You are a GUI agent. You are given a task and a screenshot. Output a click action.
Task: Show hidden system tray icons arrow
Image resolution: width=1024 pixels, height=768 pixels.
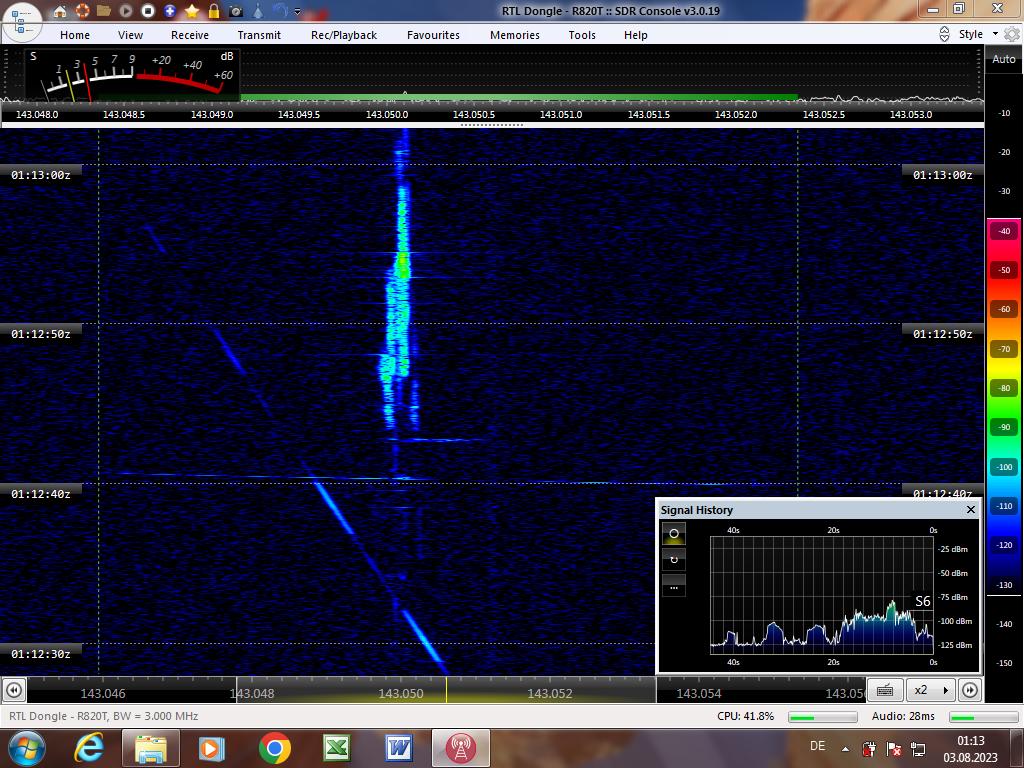845,749
